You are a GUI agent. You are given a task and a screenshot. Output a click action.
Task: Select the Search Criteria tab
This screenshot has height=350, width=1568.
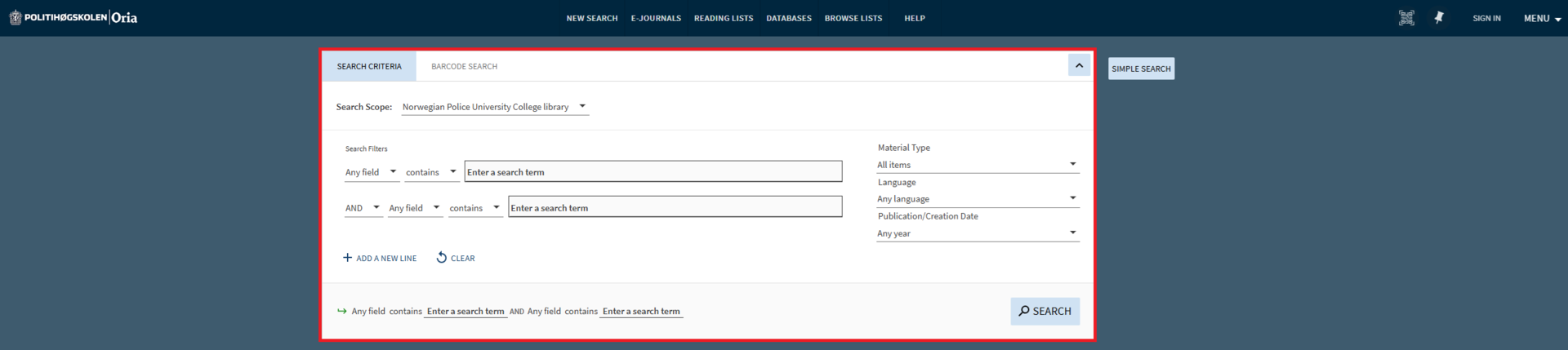369,66
